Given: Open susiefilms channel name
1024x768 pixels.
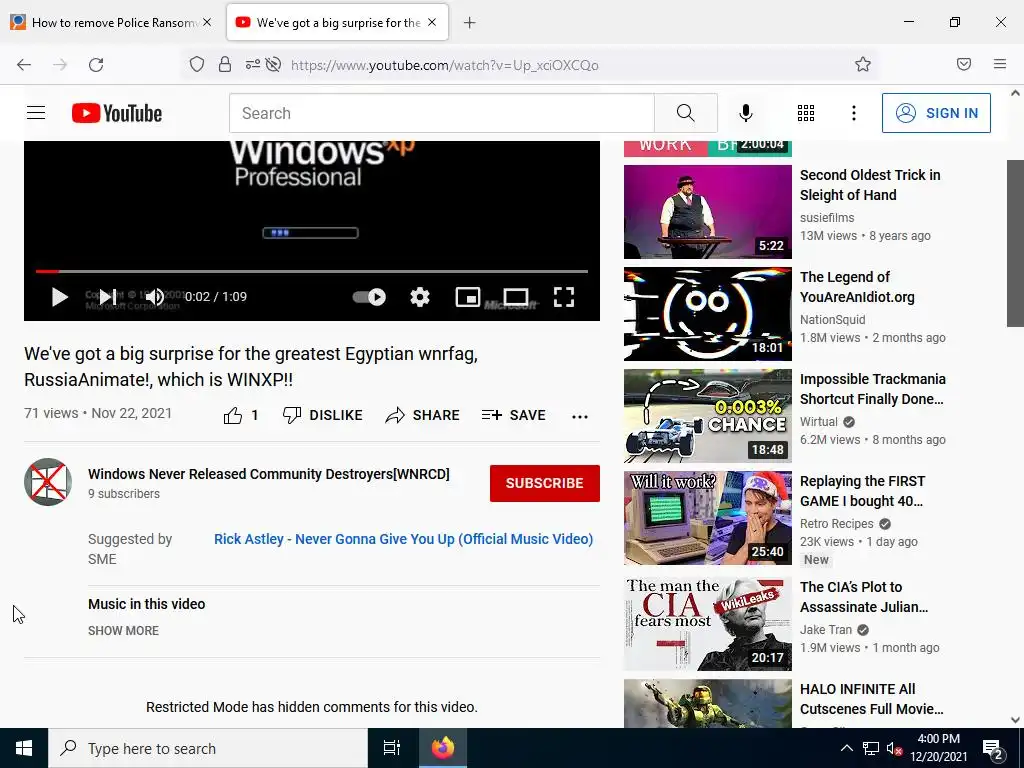Looking at the screenshot, I should coord(827,217).
